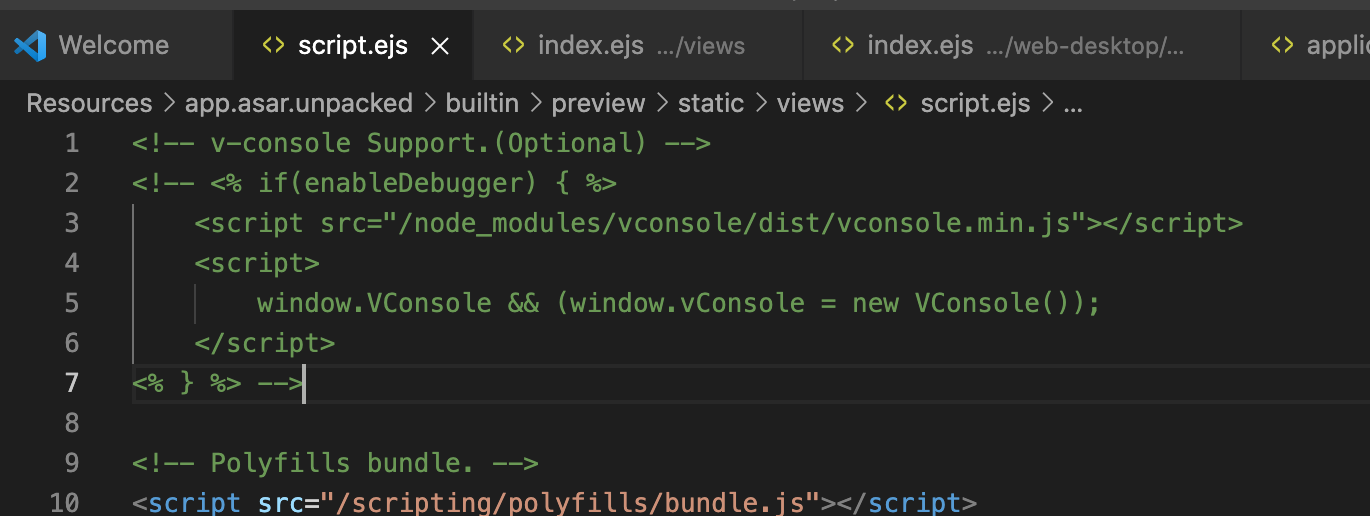Screen dimensions: 1370x516
Task: Click the '<% } %> -->' text on line 7
Action: [217, 383]
